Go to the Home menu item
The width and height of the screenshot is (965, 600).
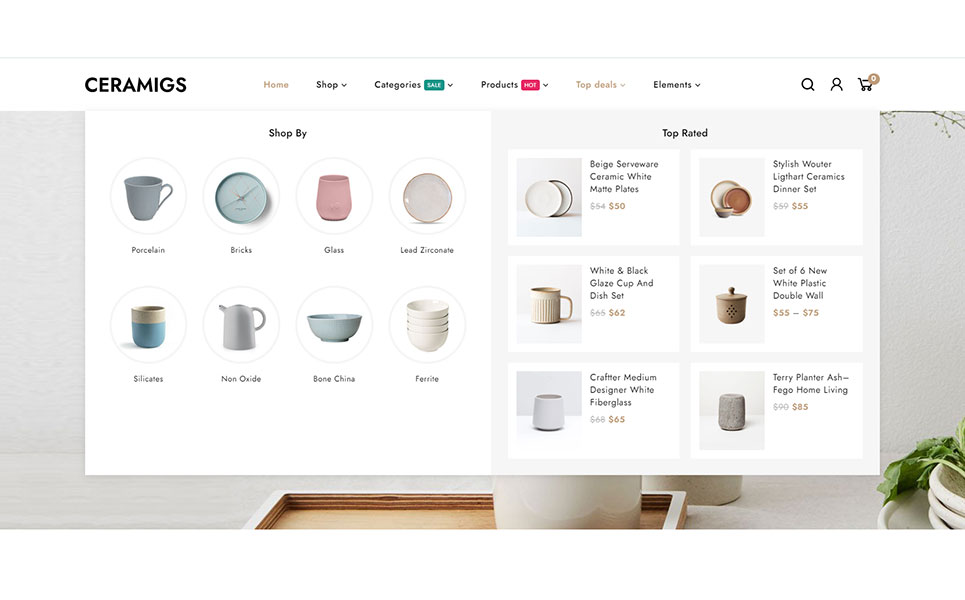(x=276, y=85)
